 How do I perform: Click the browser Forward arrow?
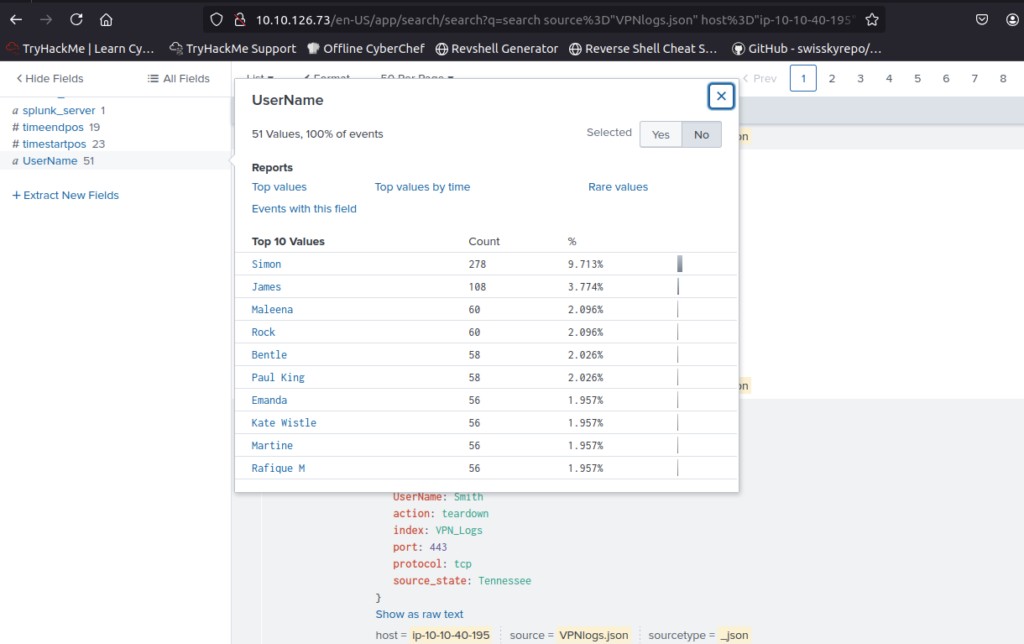tap(46, 20)
